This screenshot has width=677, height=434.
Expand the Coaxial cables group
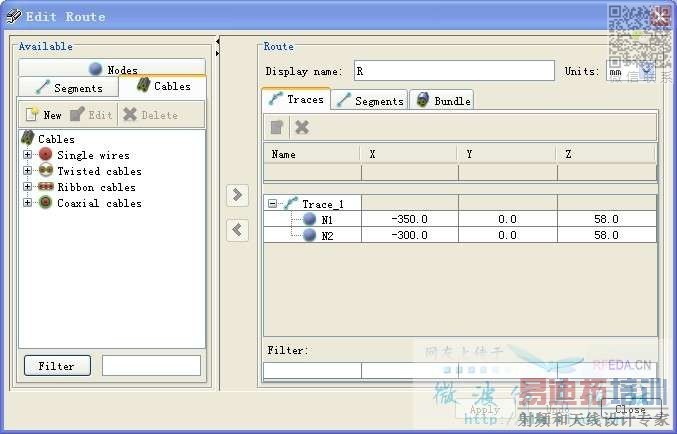28,203
